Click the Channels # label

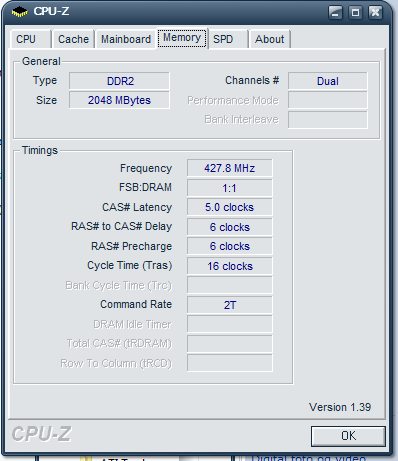(x=252, y=80)
